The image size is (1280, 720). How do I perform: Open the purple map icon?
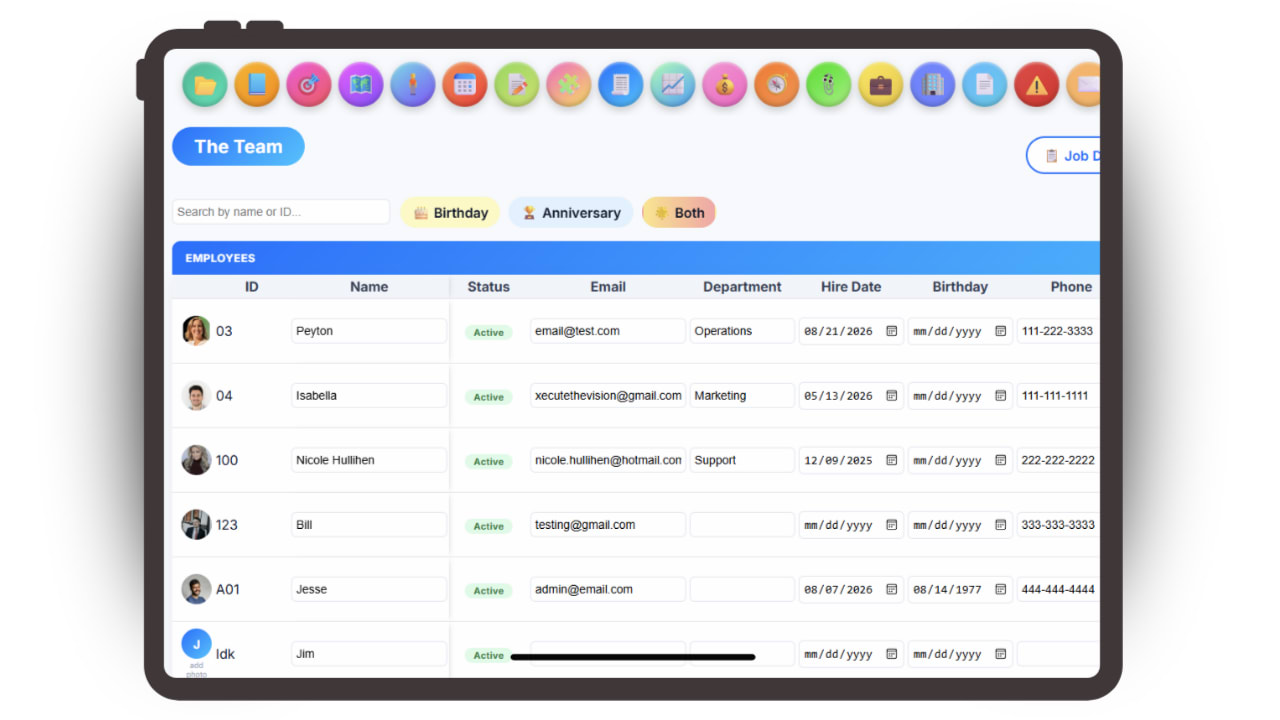pos(361,85)
